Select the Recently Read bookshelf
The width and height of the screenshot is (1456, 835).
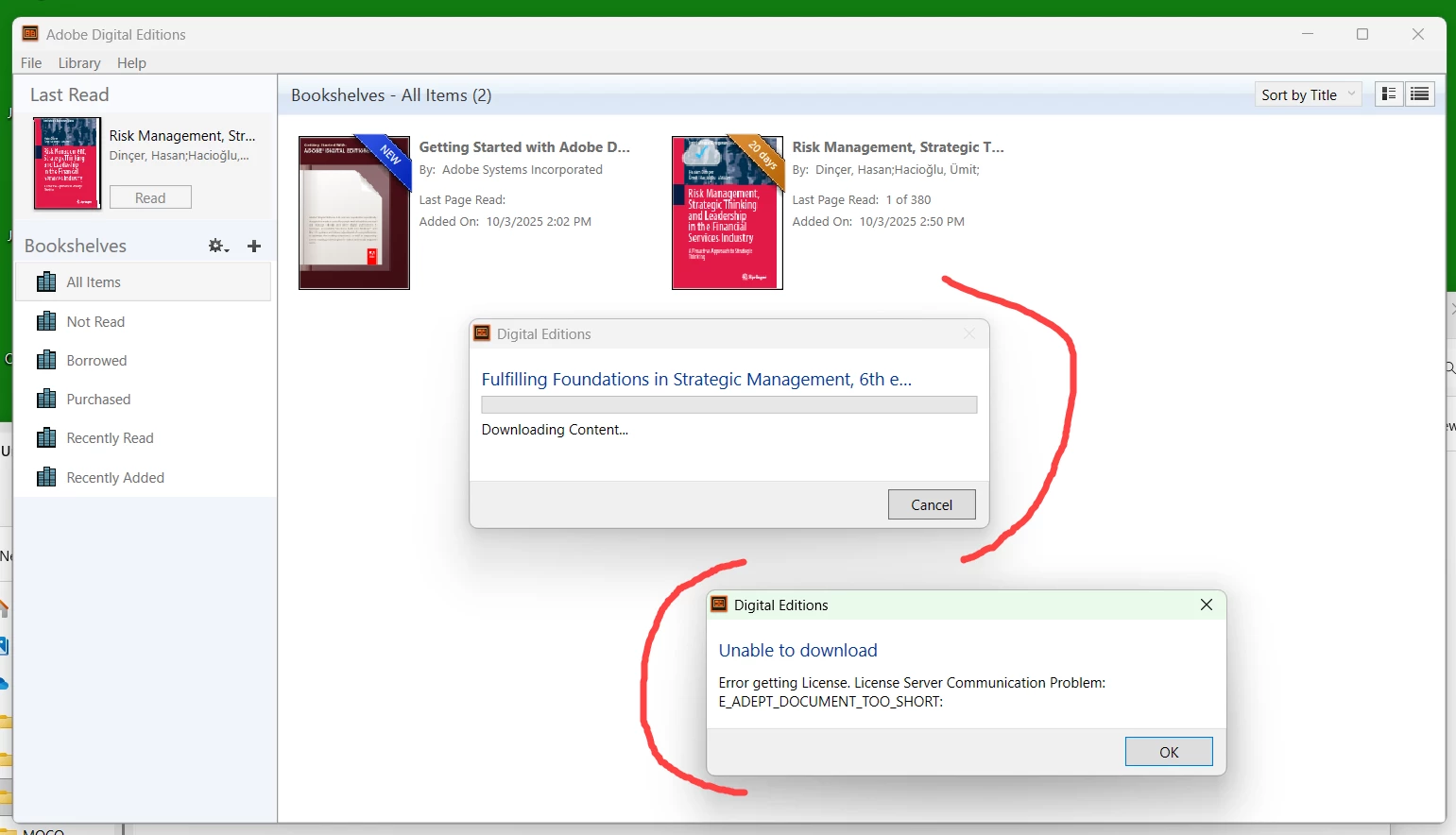click(x=144, y=437)
